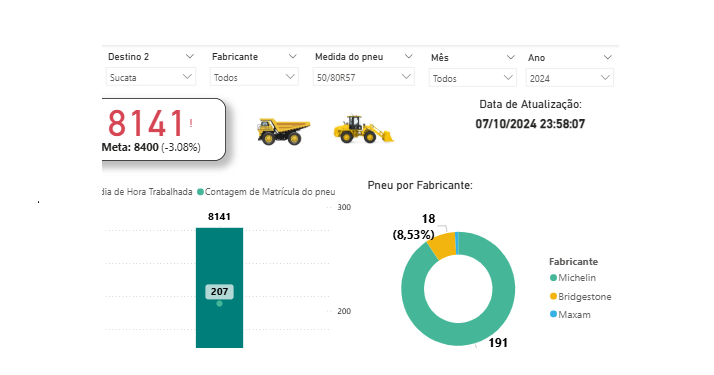
Task: Select the blue Maxam donut segment
Action: [x=457, y=243]
